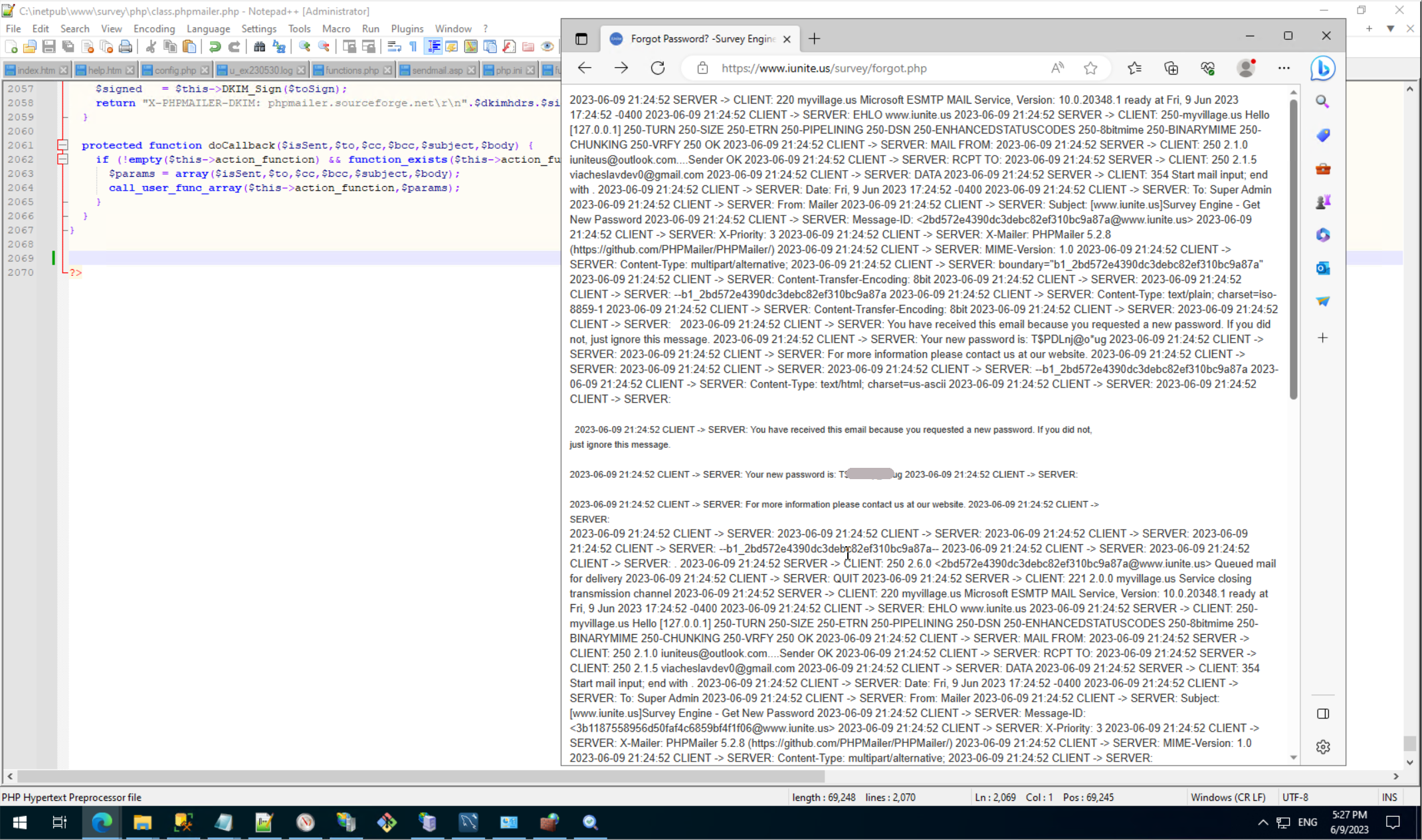Toggle the word wrap toolbar button
The width and height of the screenshot is (1422, 840).
pos(394,47)
